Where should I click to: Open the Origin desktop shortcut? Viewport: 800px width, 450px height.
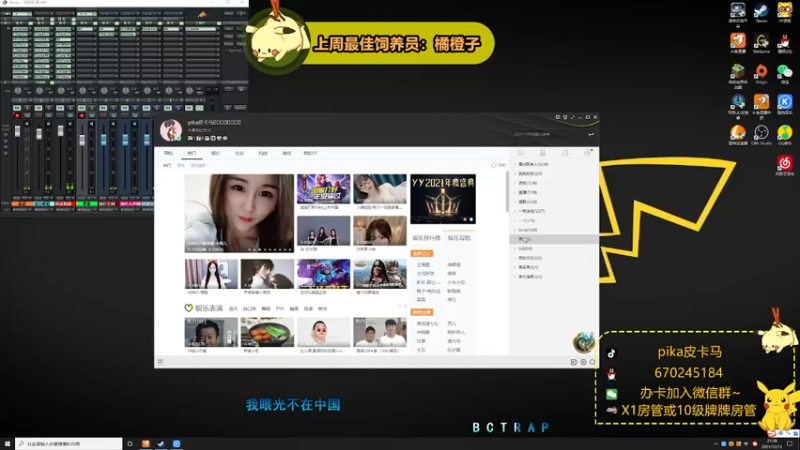click(761, 73)
